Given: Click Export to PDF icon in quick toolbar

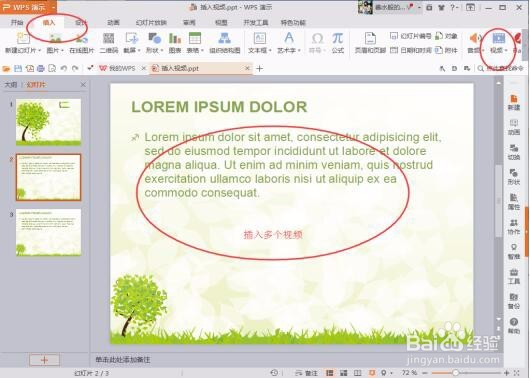Looking at the screenshot, I should [x=30, y=69].
